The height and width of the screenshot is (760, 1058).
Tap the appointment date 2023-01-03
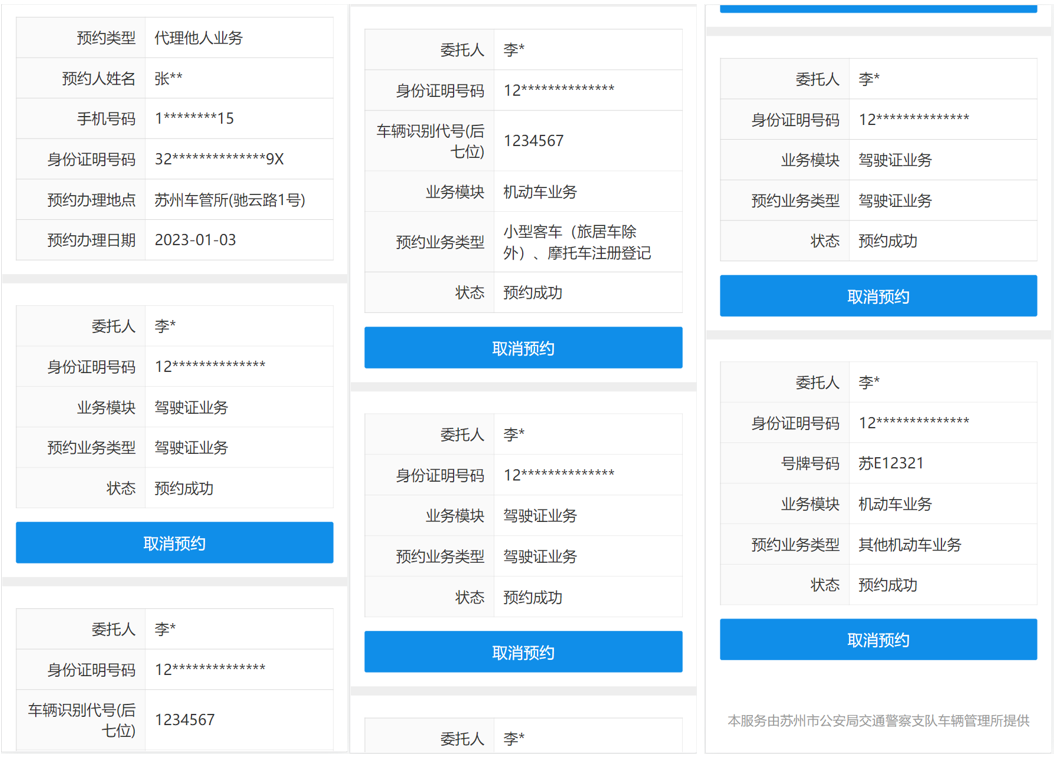coord(195,240)
